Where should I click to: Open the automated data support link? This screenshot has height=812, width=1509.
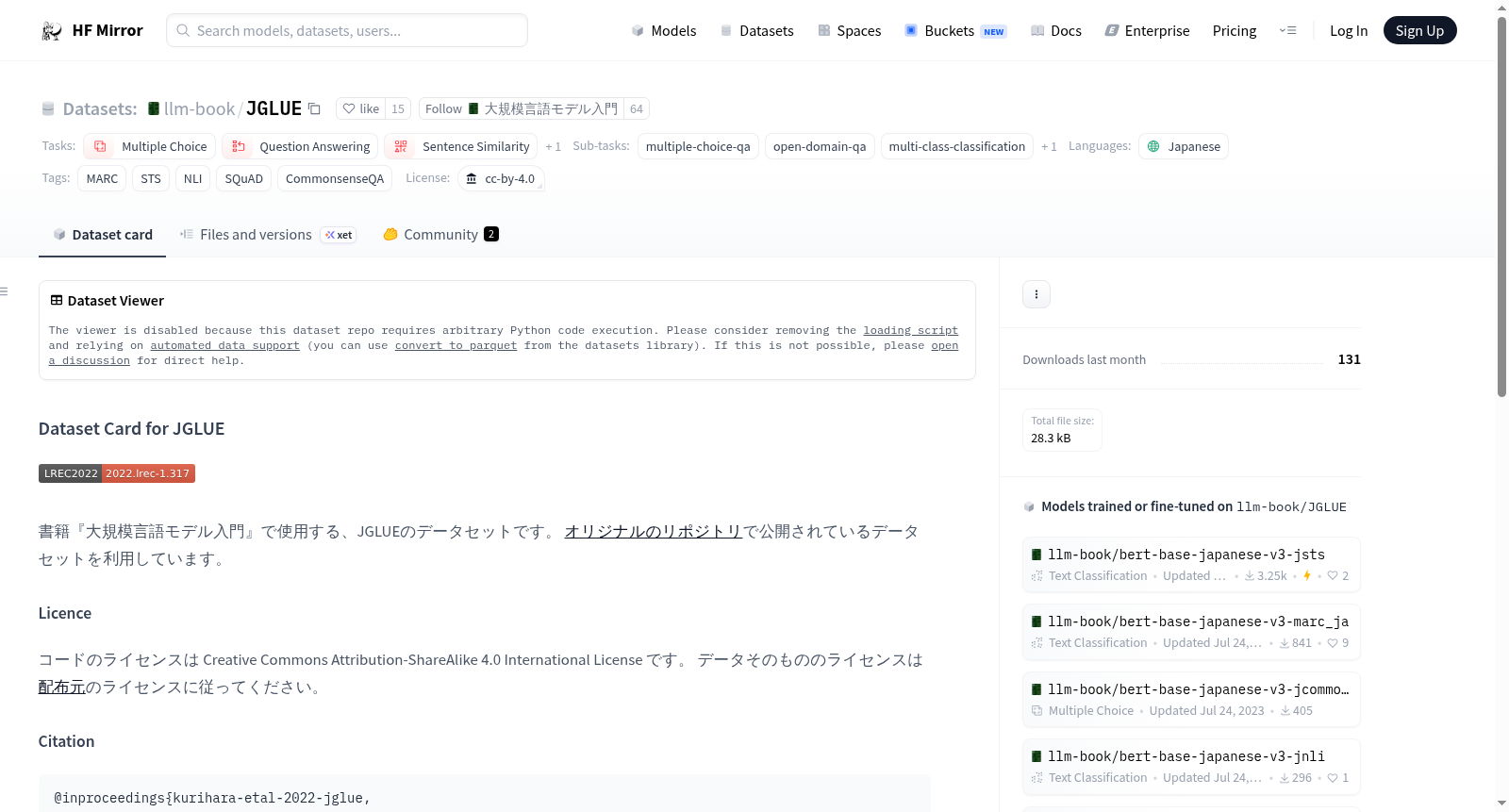tap(224, 346)
